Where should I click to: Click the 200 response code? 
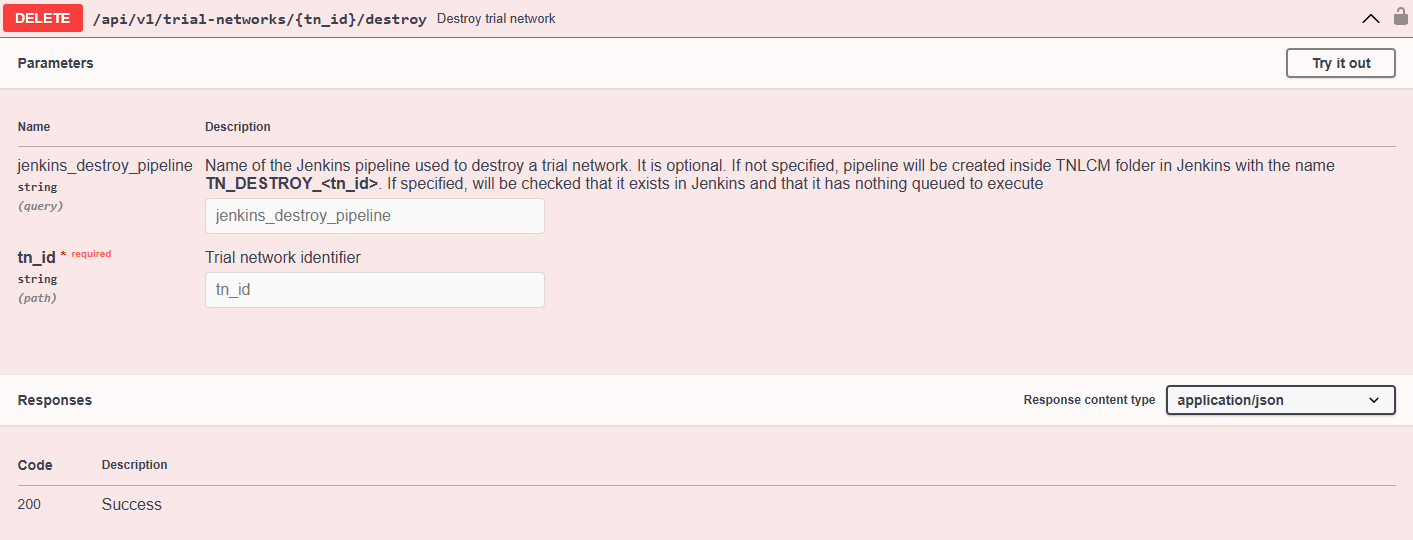point(29,505)
